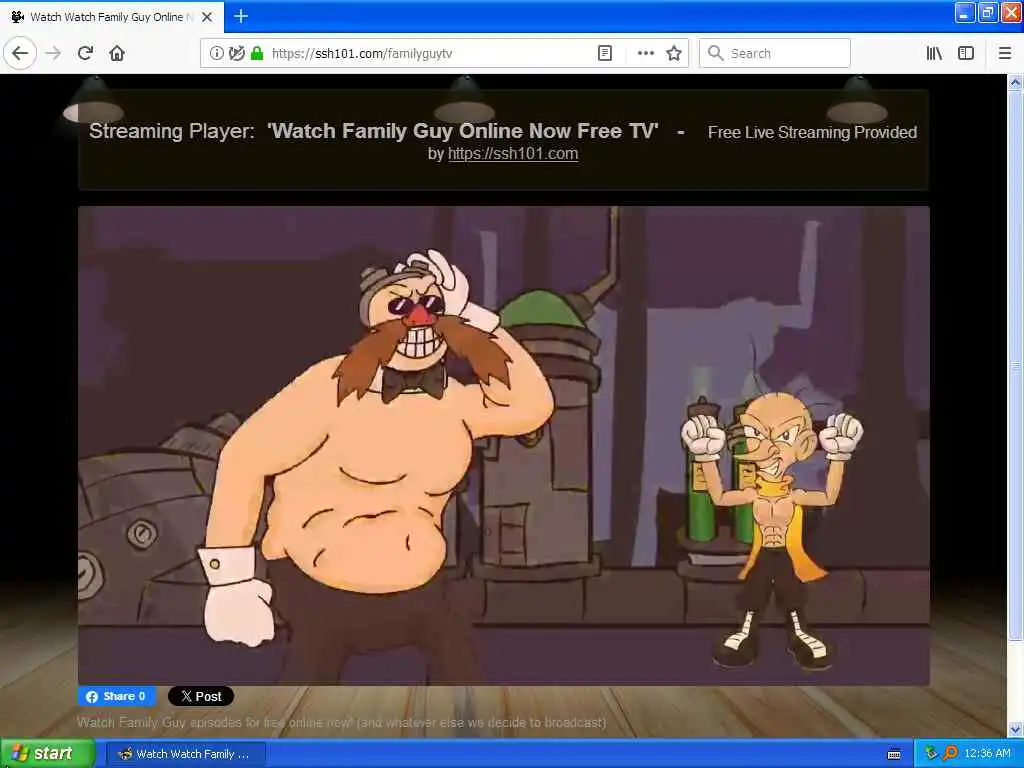
Task: Click the keyboard icon in the taskbar
Action: [894, 754]
